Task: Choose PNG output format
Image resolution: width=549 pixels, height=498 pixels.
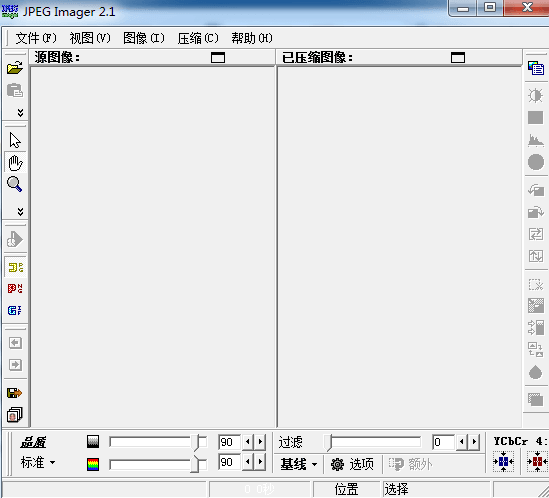Action: coord(15,289)
